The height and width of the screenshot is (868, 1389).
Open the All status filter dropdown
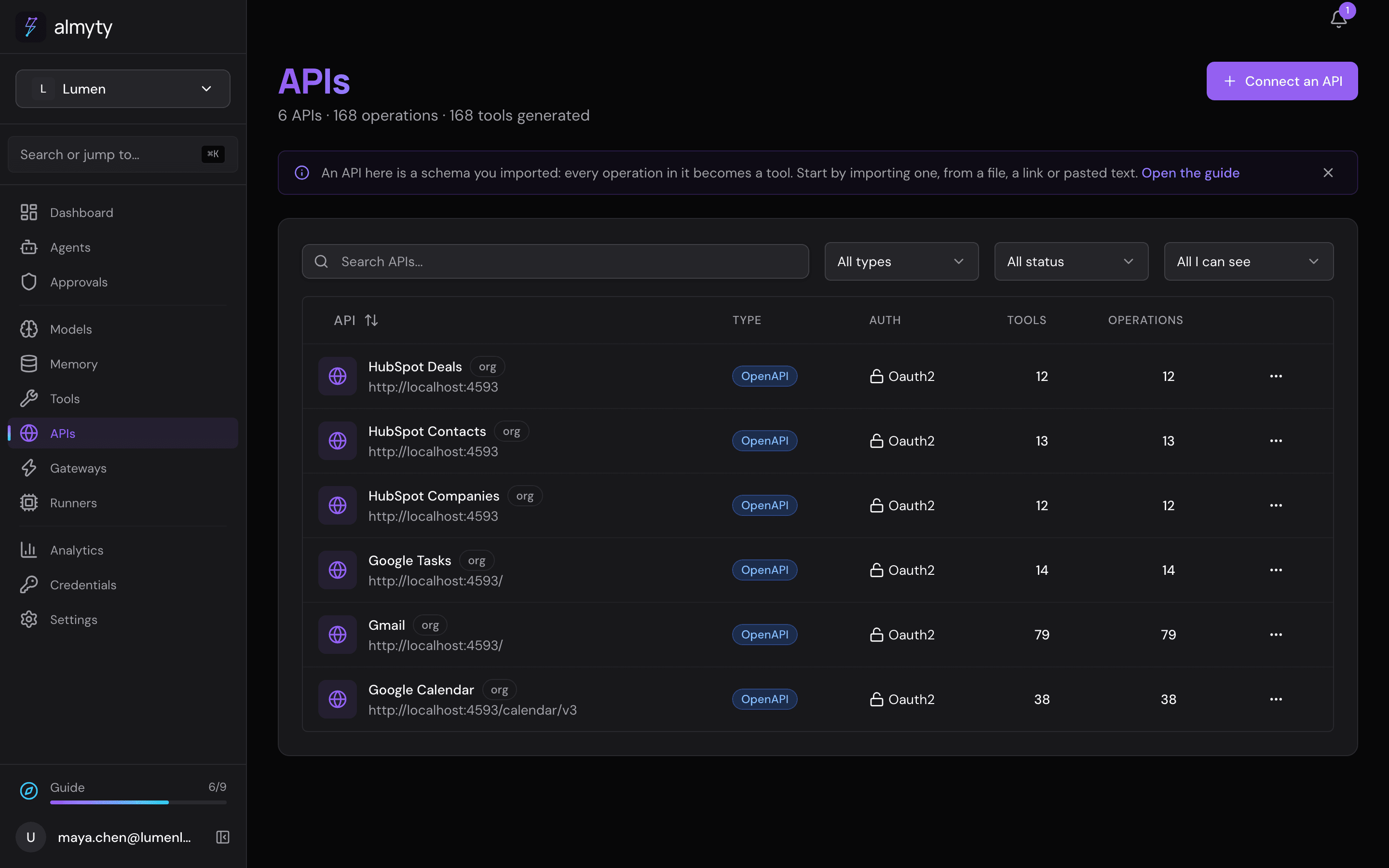(x=1071, y=261)
